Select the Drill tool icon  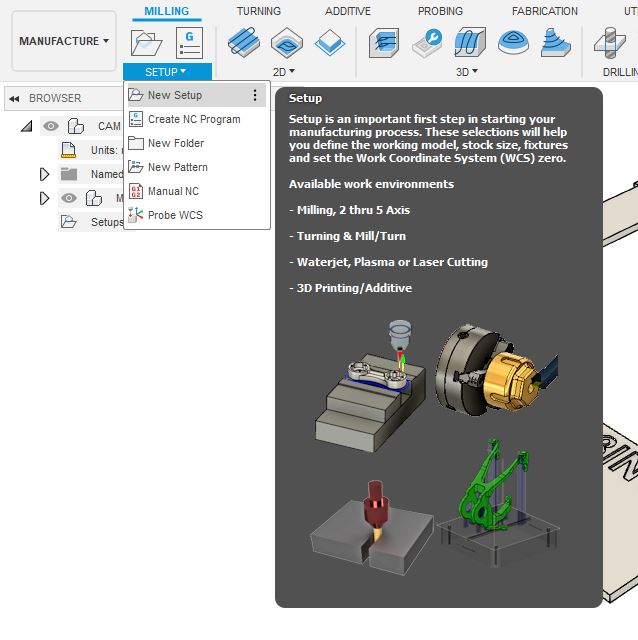(x=610, y=42)
